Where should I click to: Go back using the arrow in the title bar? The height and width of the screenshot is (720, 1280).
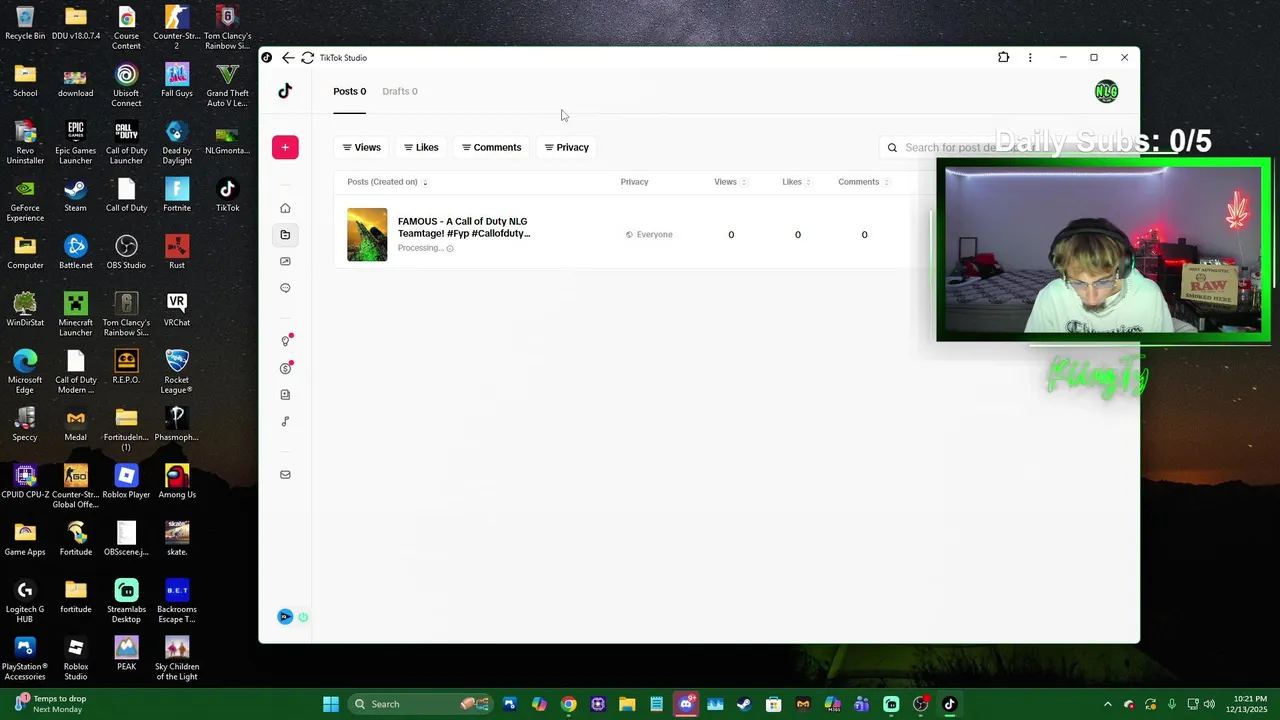tap(288, 58)
